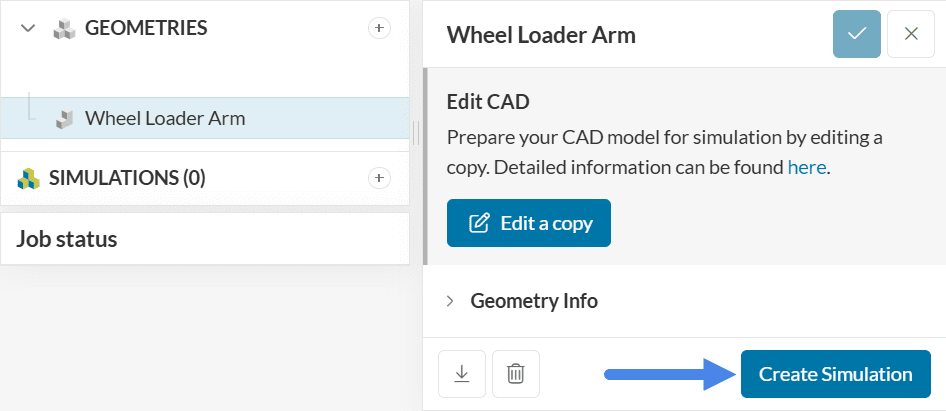Click the Create Simulation button

click(835, 374)
